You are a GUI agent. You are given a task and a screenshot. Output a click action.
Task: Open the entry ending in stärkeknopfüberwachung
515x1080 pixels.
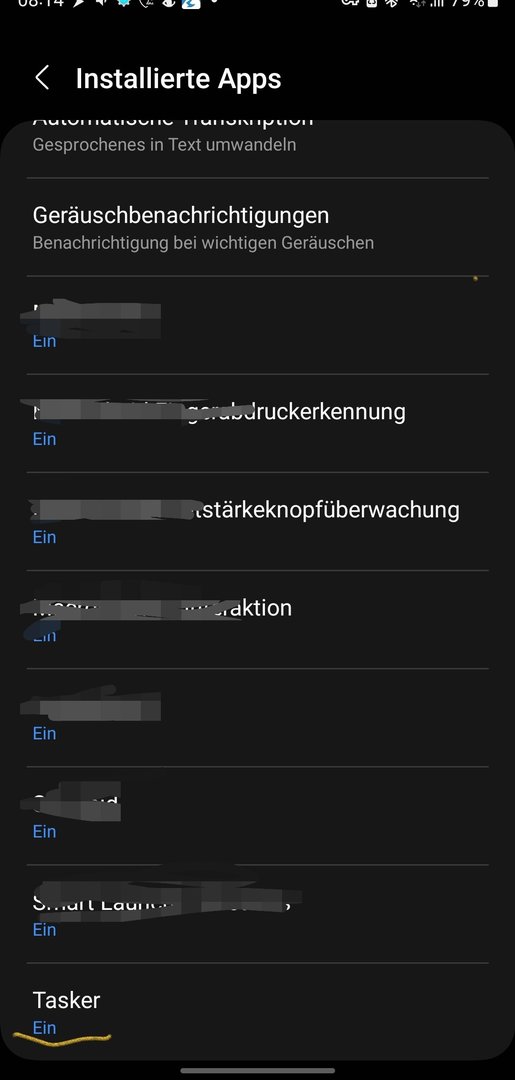pyautogui.click(x=258, y=521)
